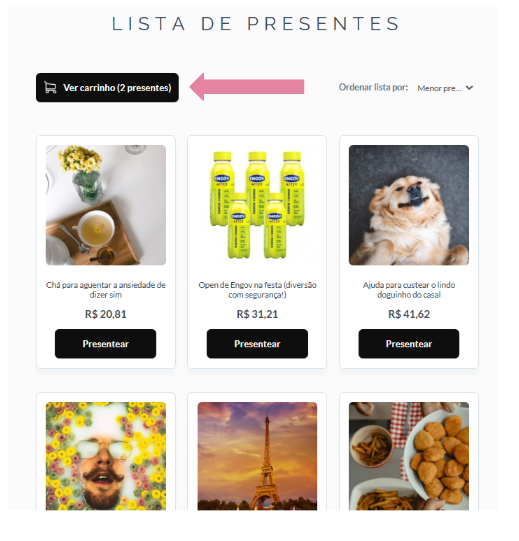
Task: Click the shopping cart icon
Action: click(50, 87)
